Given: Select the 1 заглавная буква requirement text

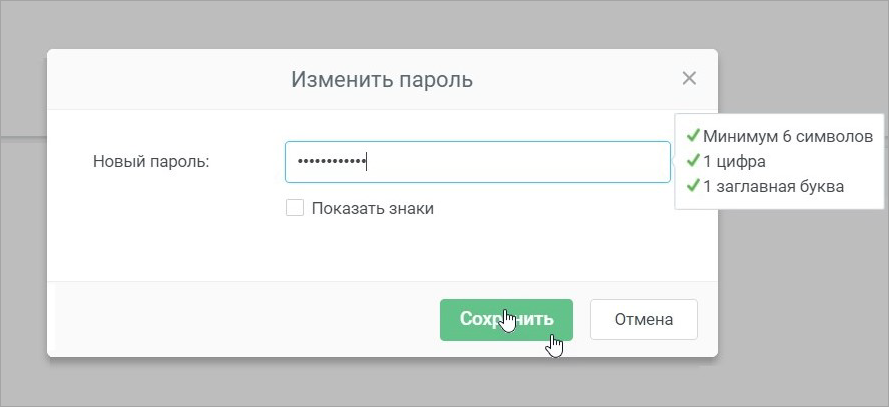Looking at the screenshot, I should pyautogui.click(x=774, y=186).
